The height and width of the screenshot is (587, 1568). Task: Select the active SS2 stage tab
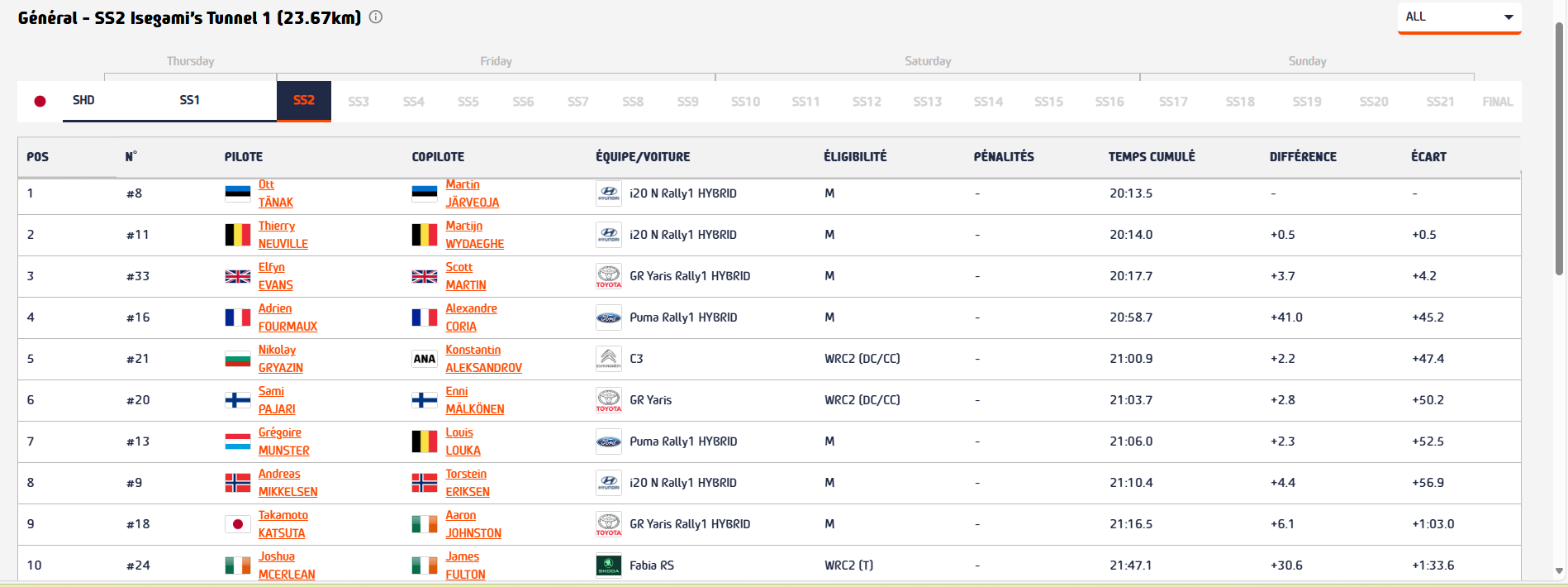coord(304,101)
